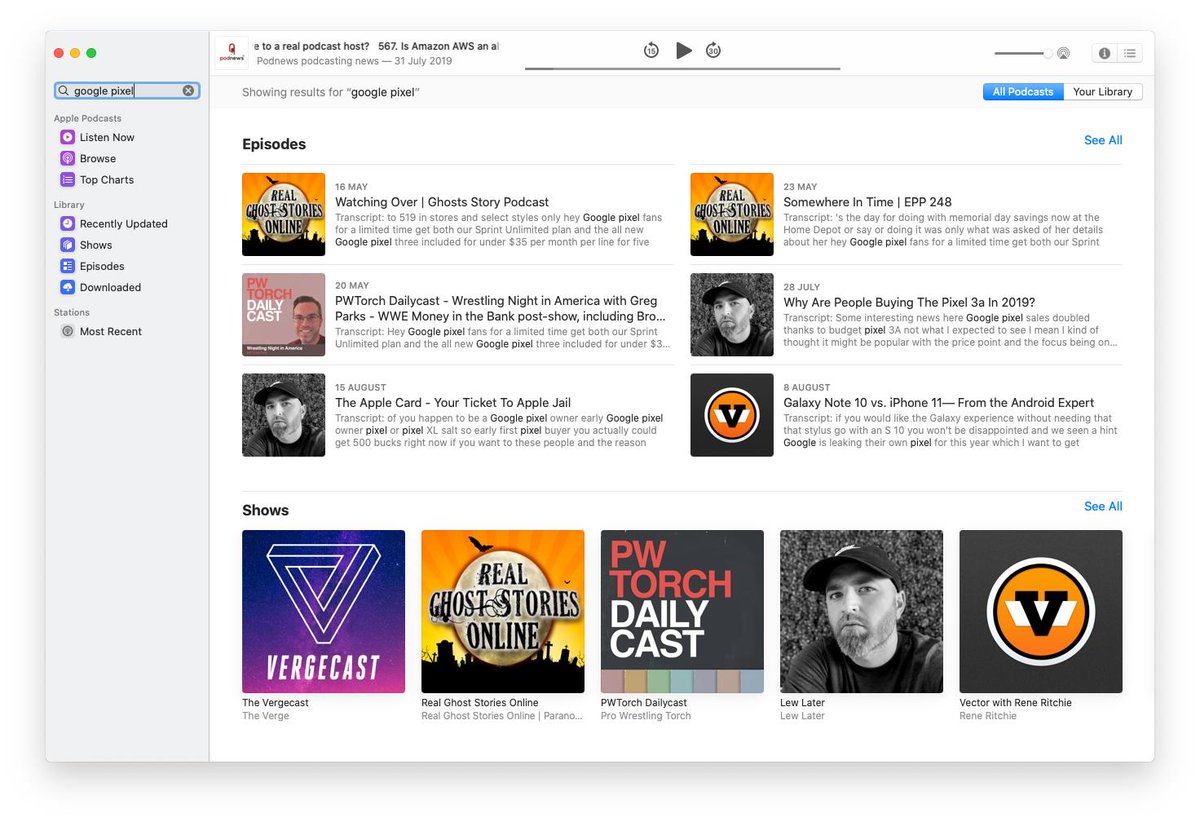The height and width of the screenshot is (822, 1200).
Task: Click artwork for Watching Over episode
Action: coord(284,214)
